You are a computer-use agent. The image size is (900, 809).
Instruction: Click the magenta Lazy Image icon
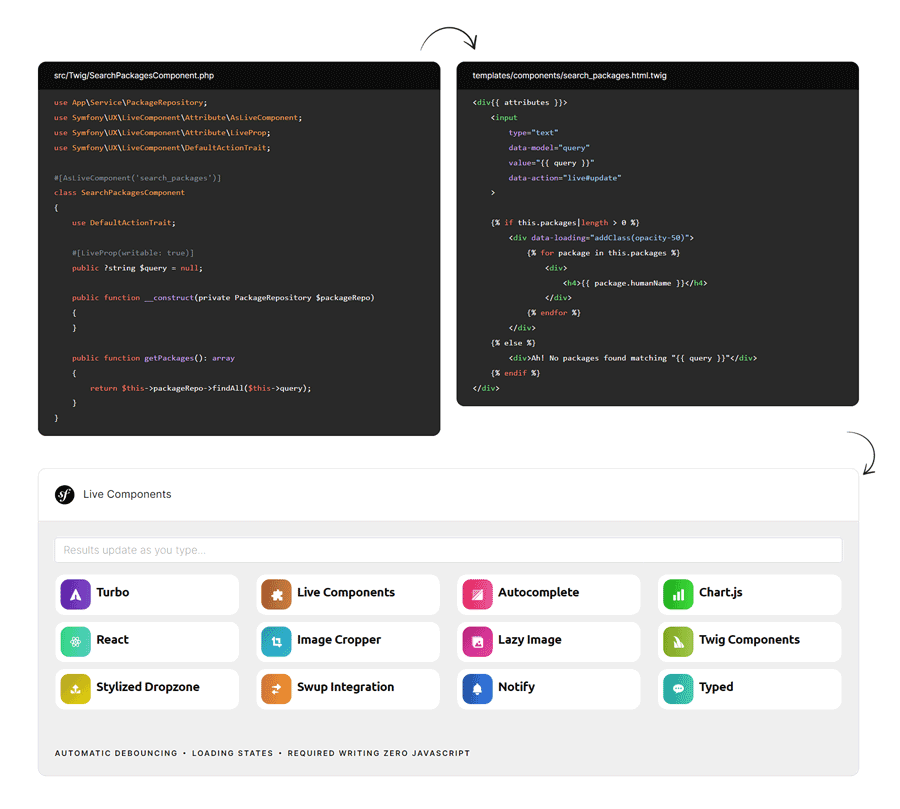(x=478, y=641)
